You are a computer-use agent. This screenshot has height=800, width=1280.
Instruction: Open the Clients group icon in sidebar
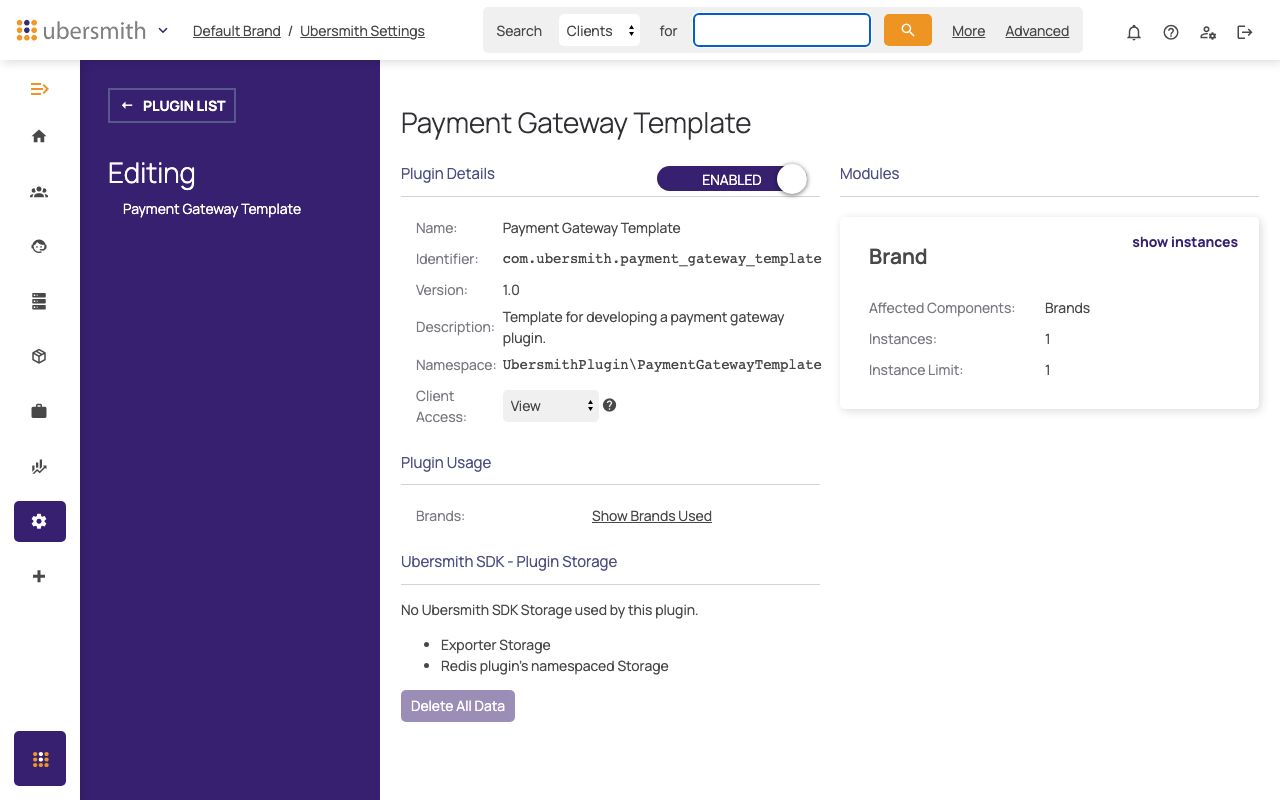coord(39,192)
